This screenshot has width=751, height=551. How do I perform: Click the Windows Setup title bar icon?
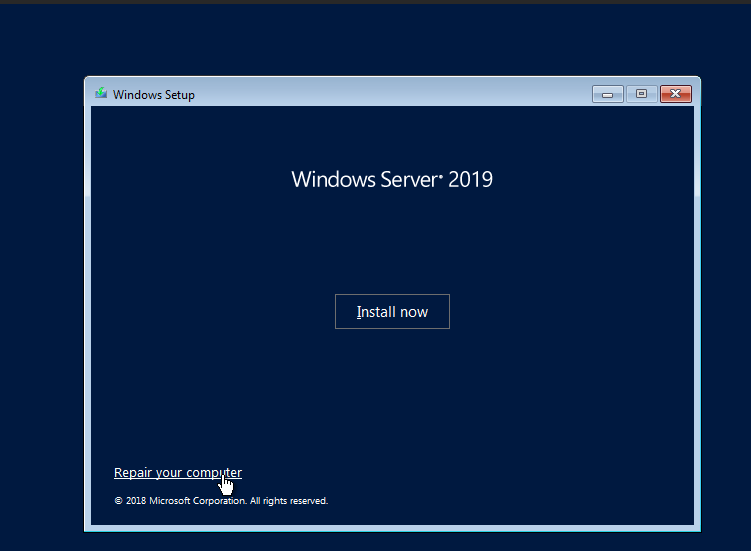(x=101, y=94)
